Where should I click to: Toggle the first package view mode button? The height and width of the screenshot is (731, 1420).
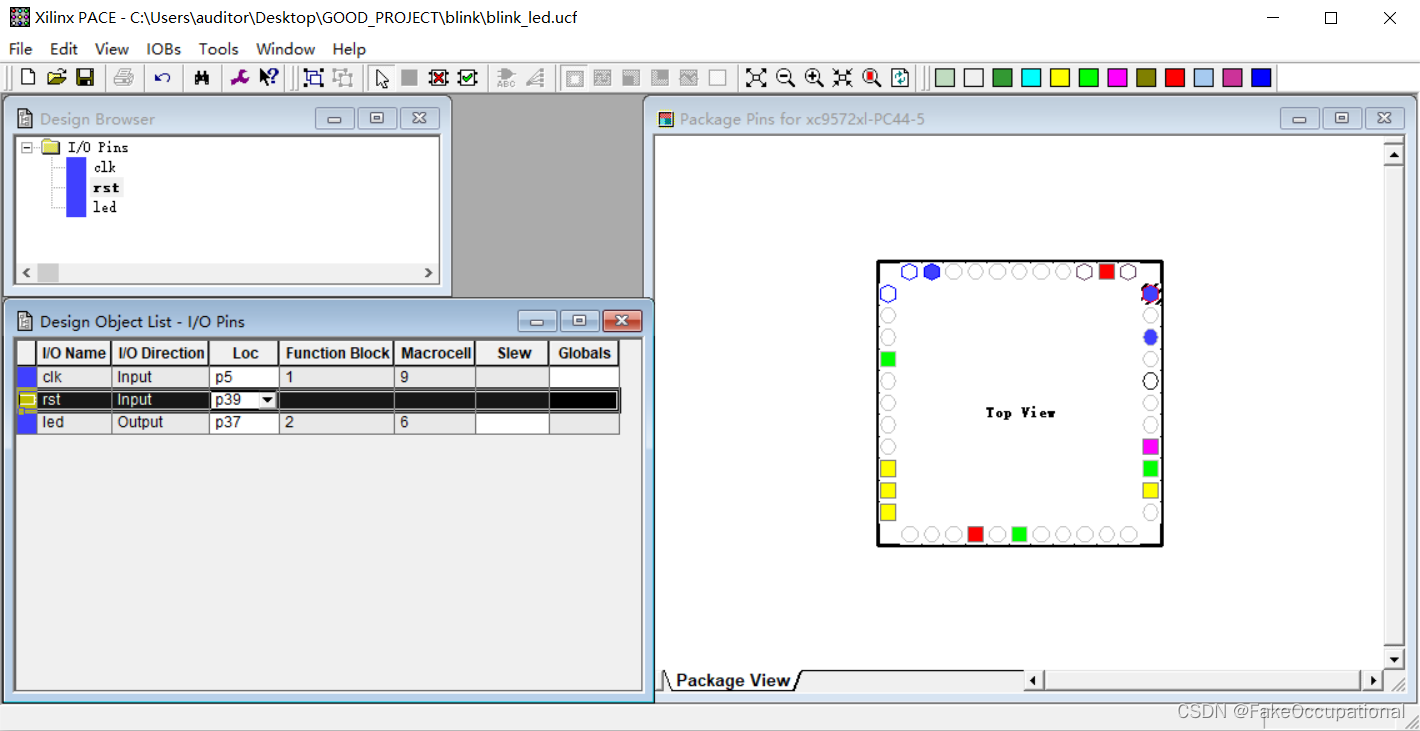coord(575,78)
